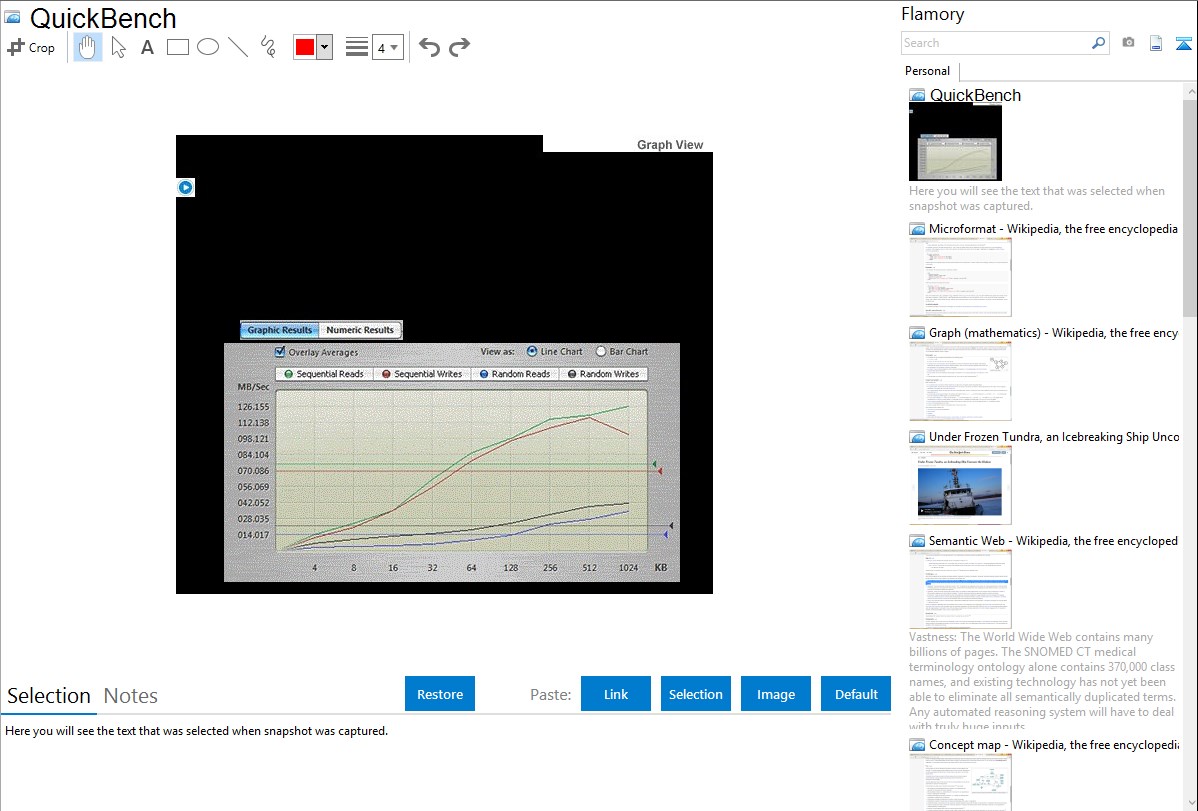The width and height of the screenshot is (1198, 811).
Task: Toggle the Random Writes series
Action: pos(604,374)
